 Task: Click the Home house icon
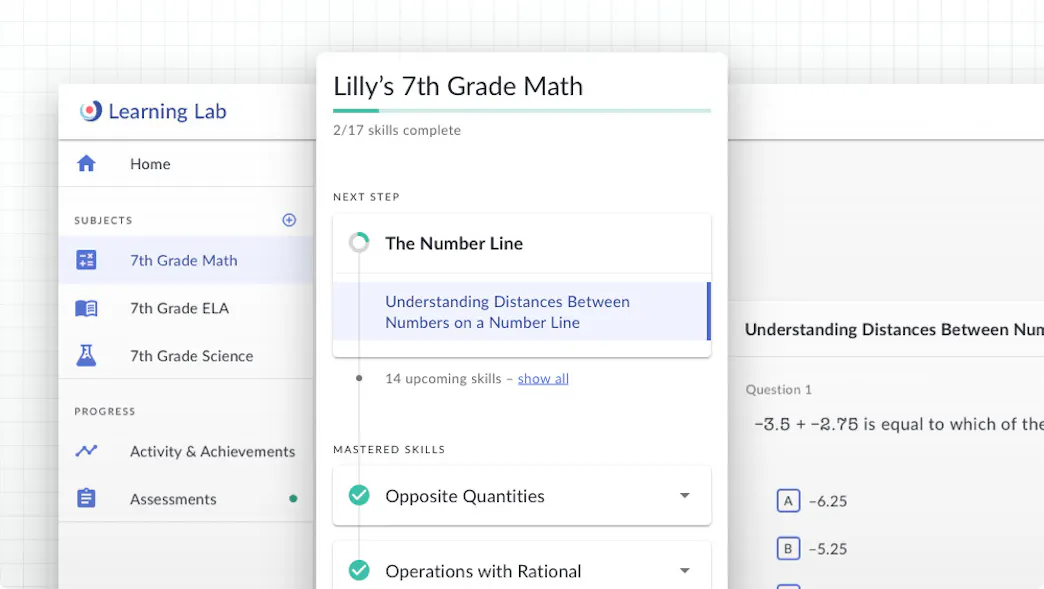87,164
